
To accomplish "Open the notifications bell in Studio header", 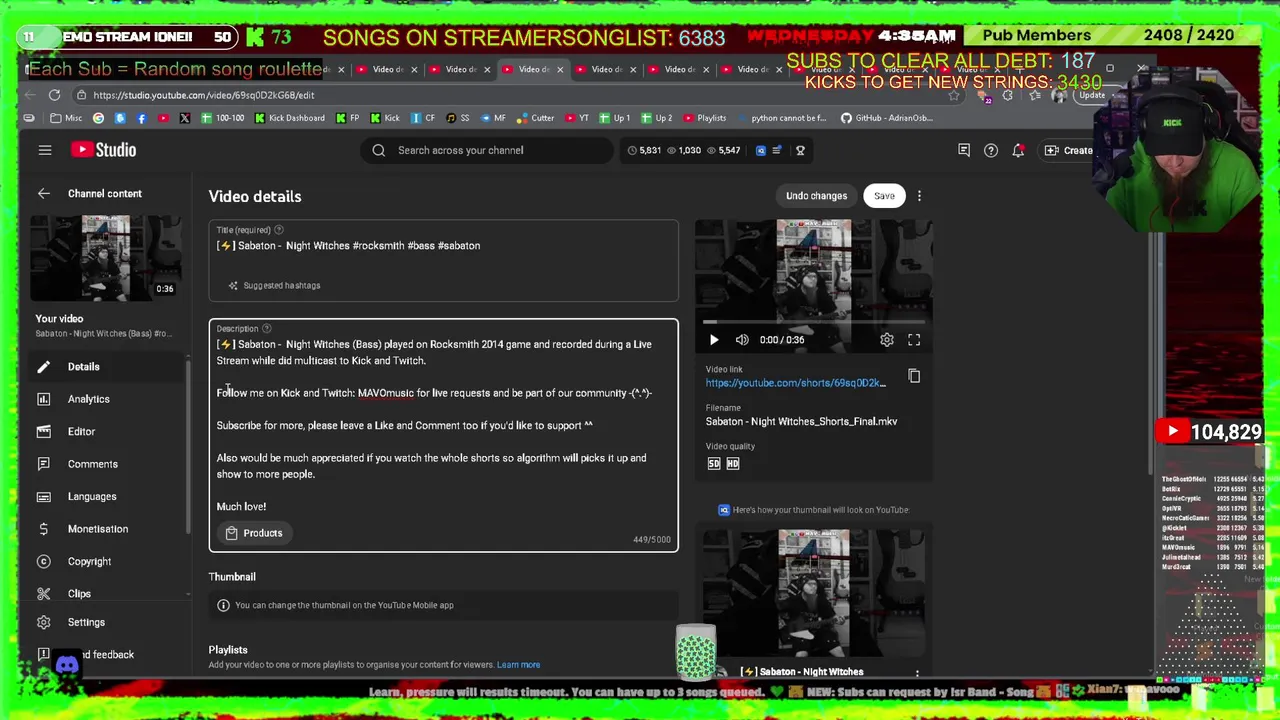I will (1018, 150).
